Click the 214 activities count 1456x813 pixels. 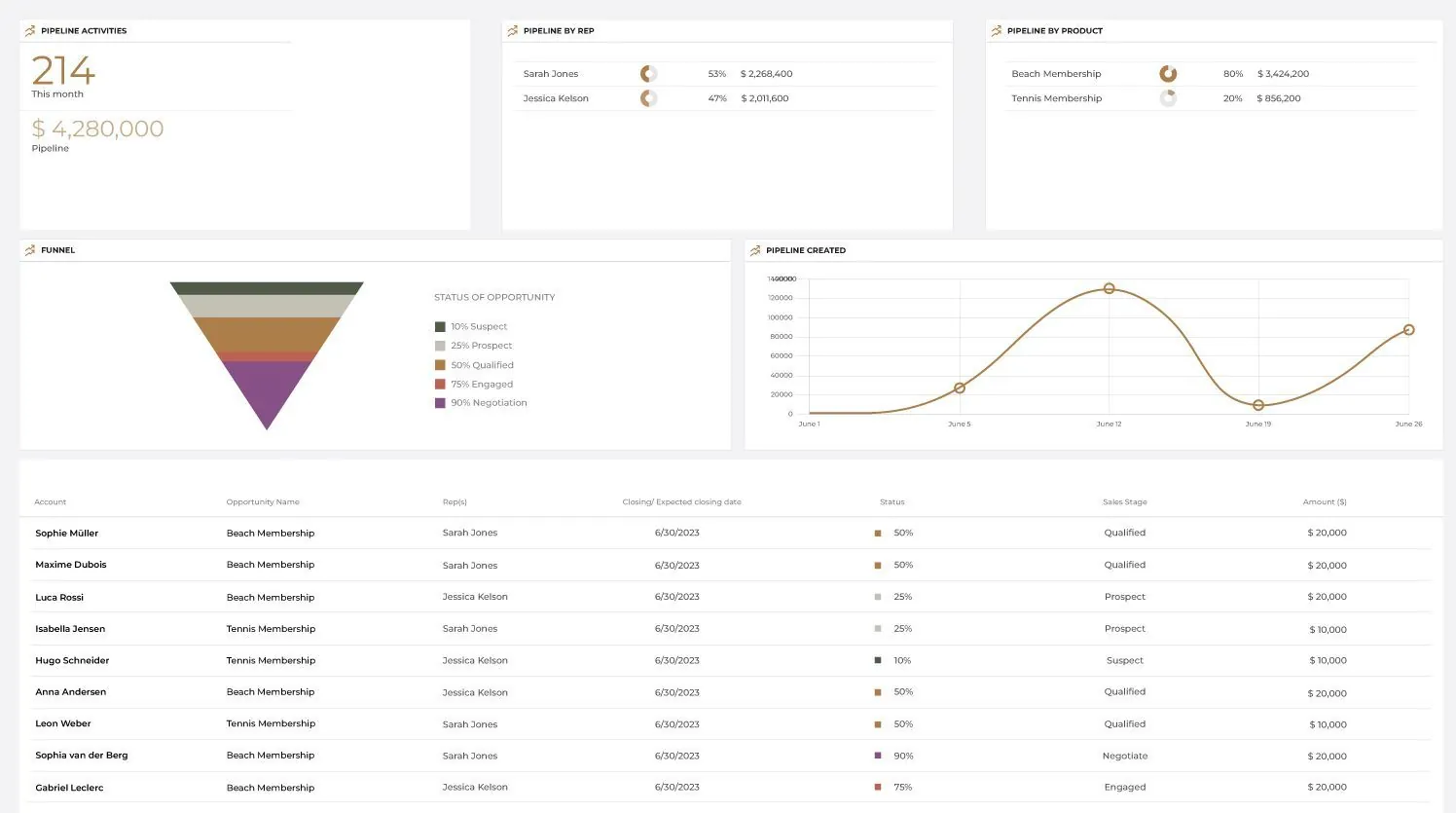click(x=63, y=70)
